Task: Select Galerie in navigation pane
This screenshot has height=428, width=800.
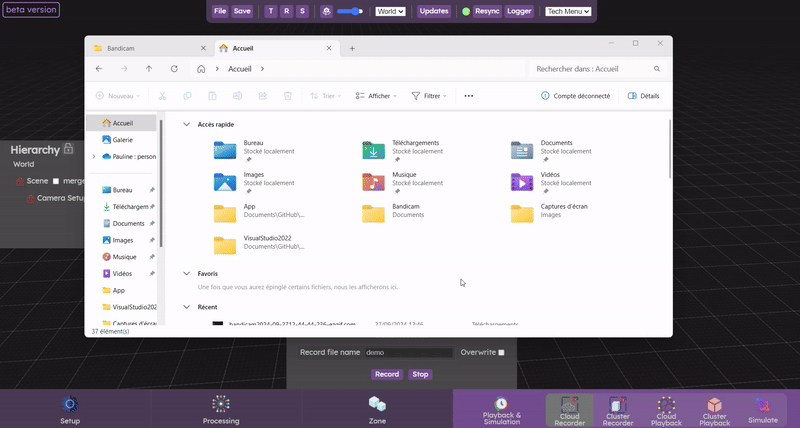Action: [121, 140]
